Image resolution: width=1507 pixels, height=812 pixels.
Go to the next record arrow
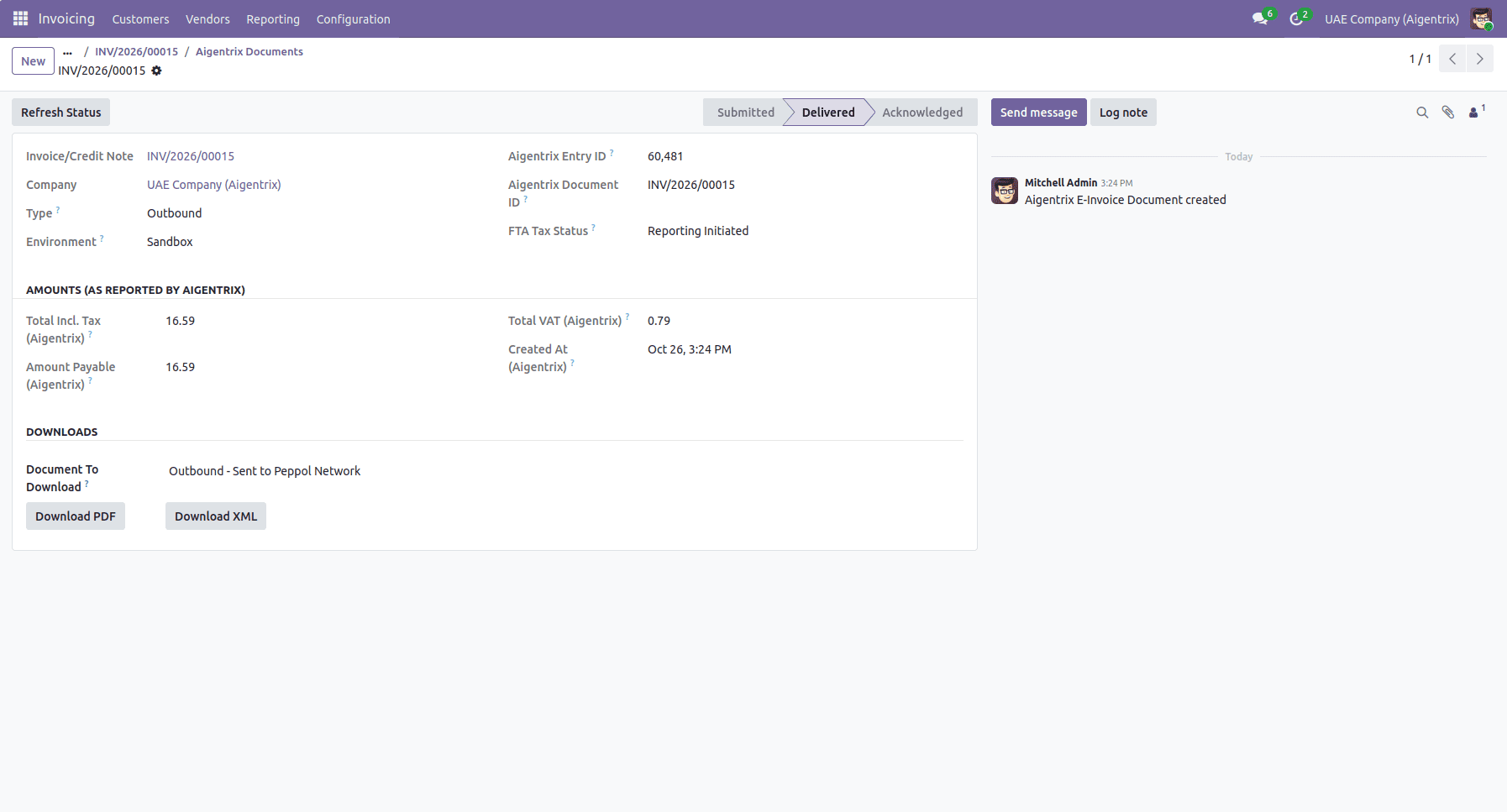tap(1479, 59)
